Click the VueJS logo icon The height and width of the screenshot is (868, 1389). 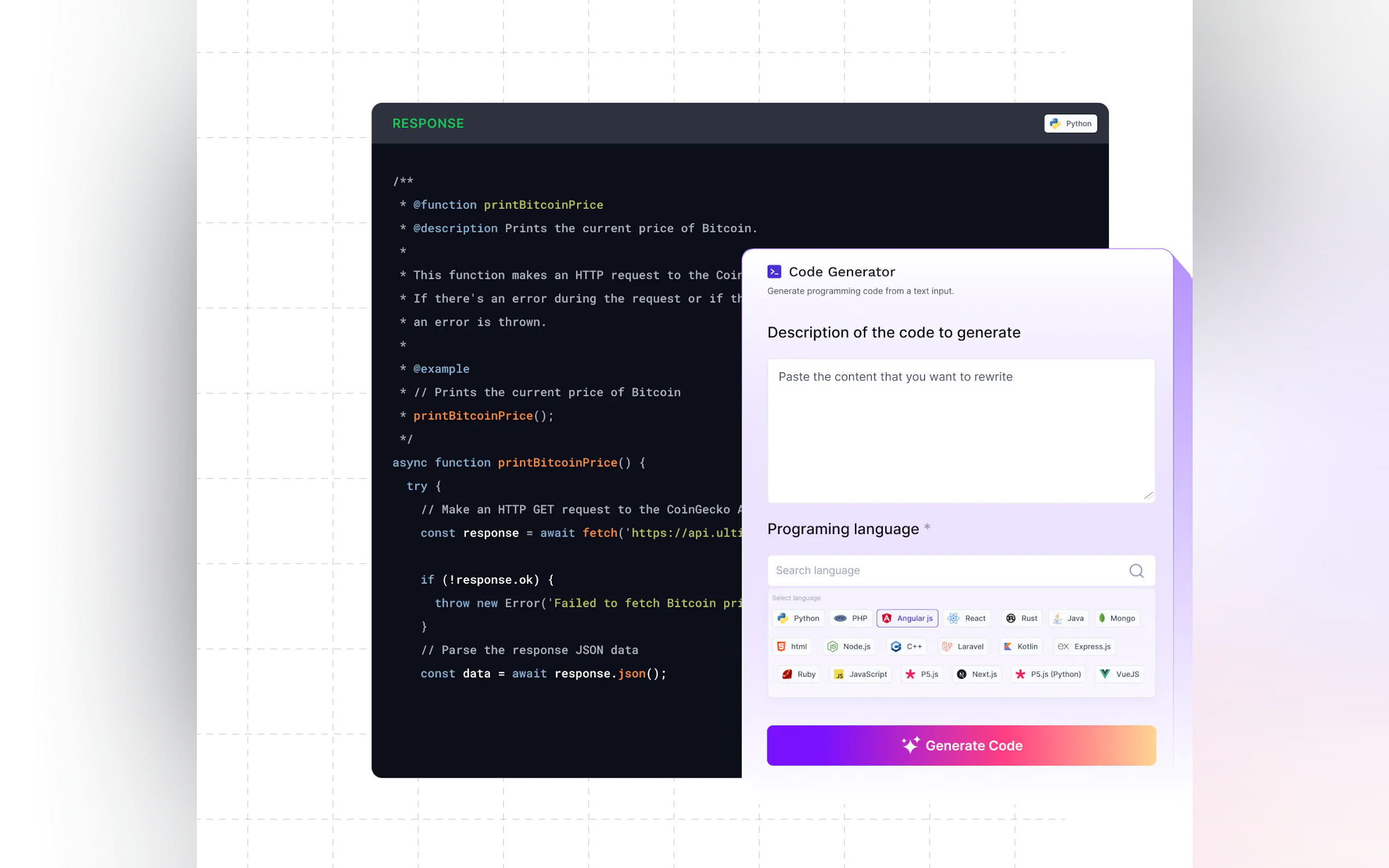(1105, 674)
